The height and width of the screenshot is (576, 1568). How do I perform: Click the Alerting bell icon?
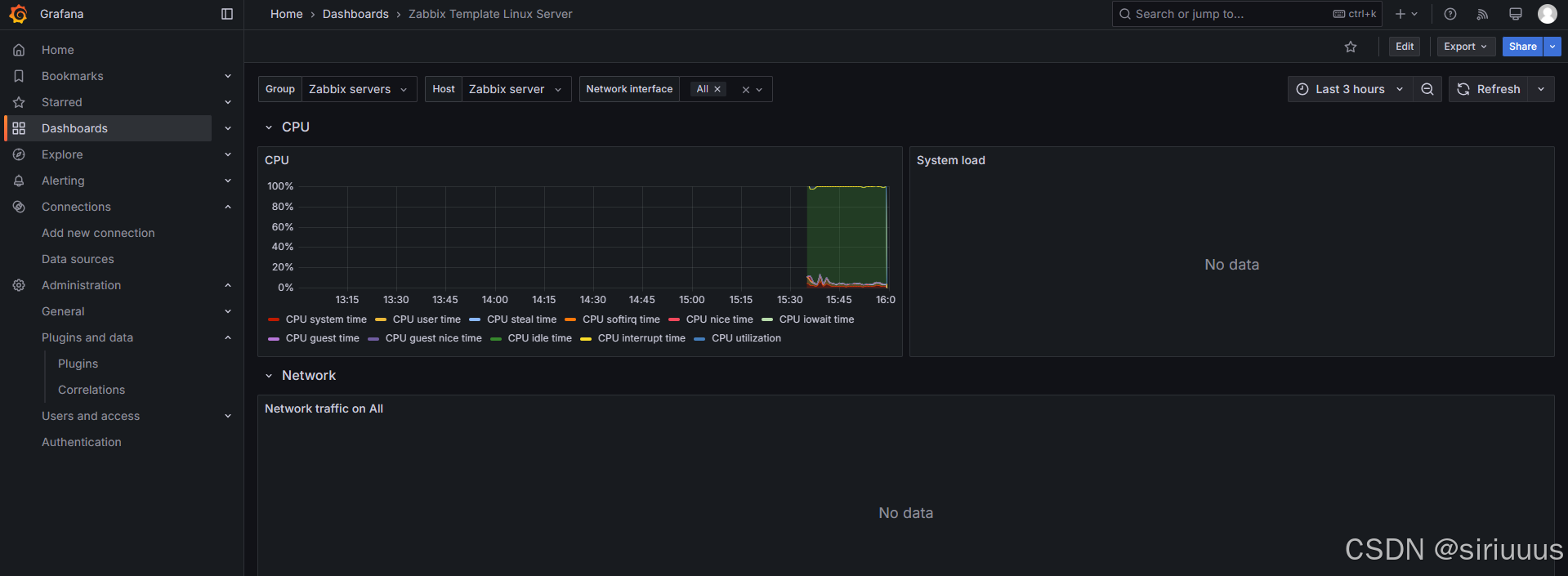click(x=19, y=181)
